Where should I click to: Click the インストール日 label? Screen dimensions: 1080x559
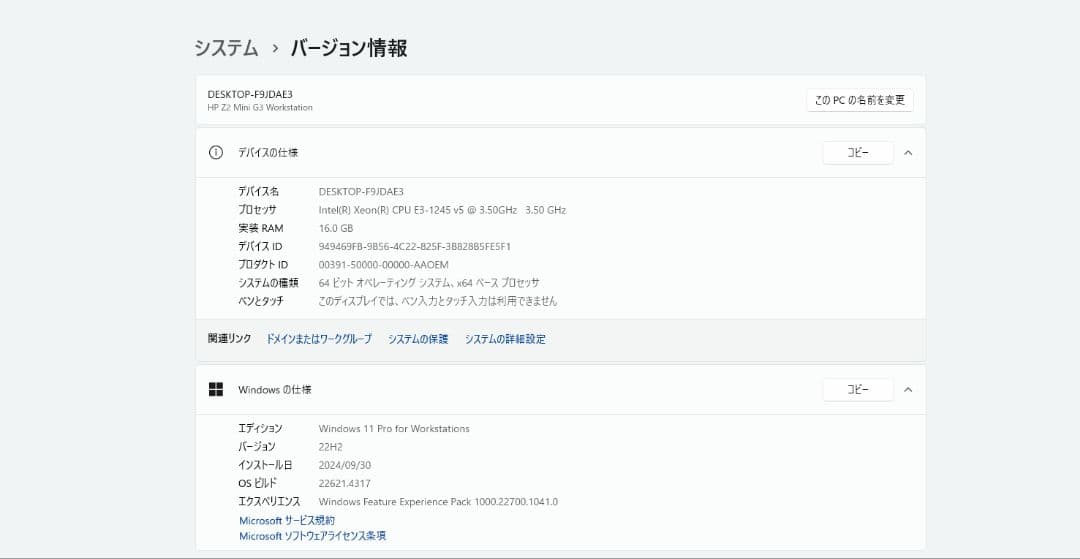pos(265,465)
